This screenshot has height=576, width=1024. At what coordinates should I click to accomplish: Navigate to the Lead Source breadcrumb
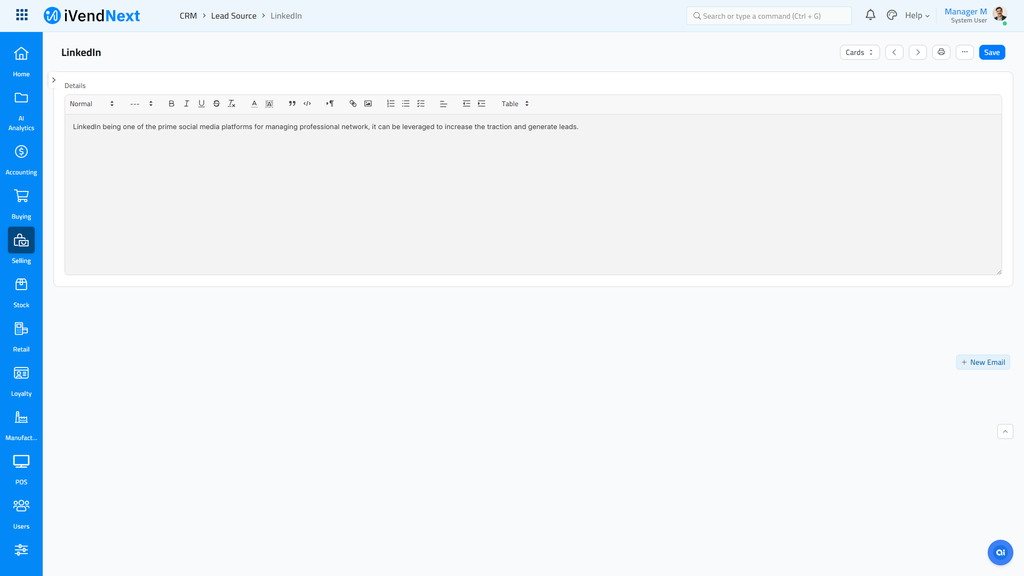[233, 16]
